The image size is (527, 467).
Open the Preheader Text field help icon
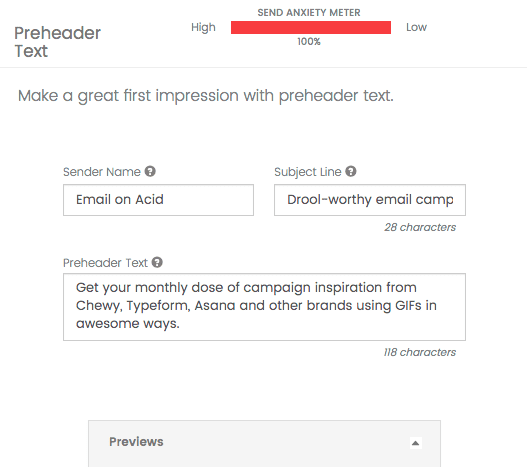(157, 262)
